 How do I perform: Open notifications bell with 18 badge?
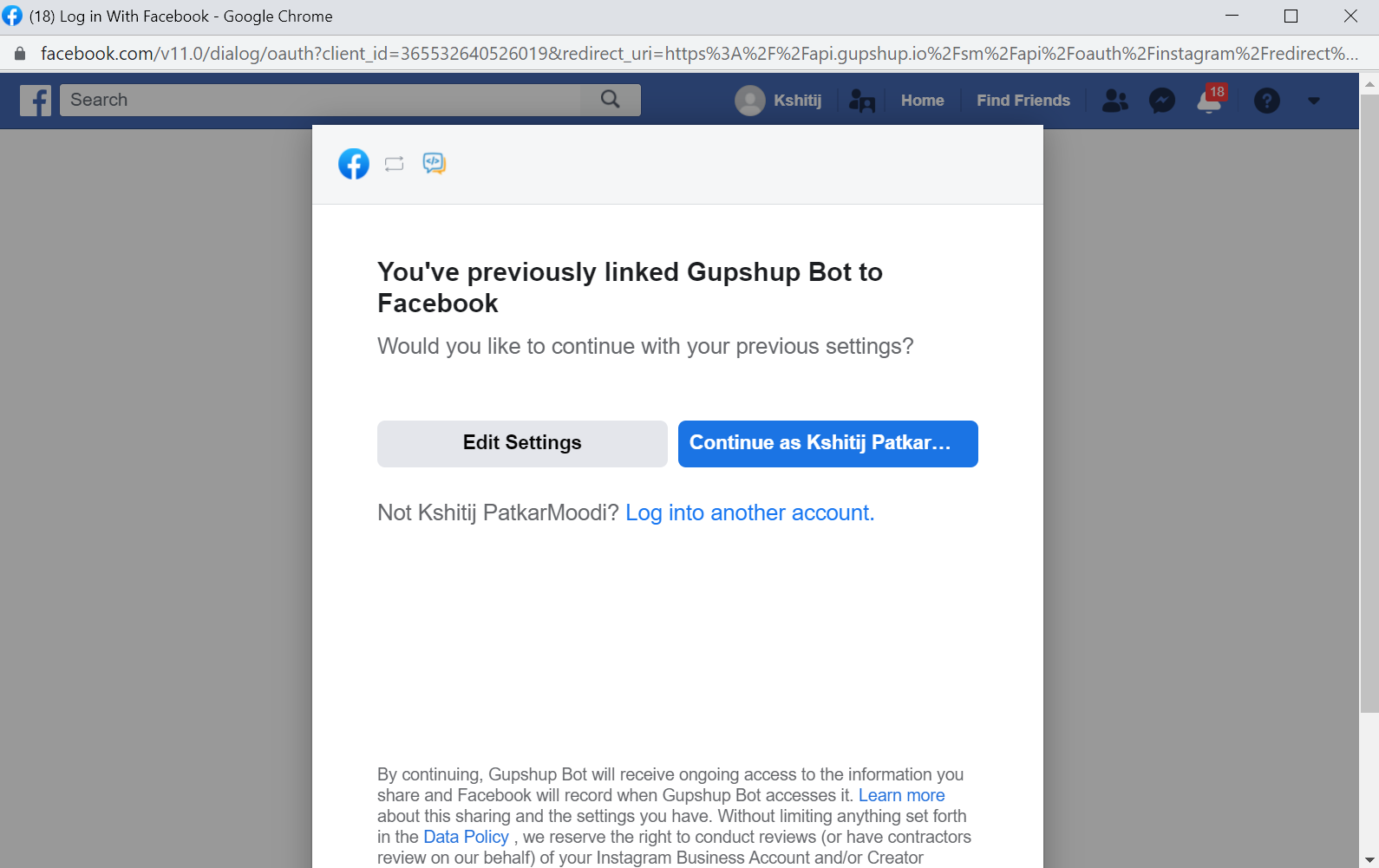point(1211,100)
